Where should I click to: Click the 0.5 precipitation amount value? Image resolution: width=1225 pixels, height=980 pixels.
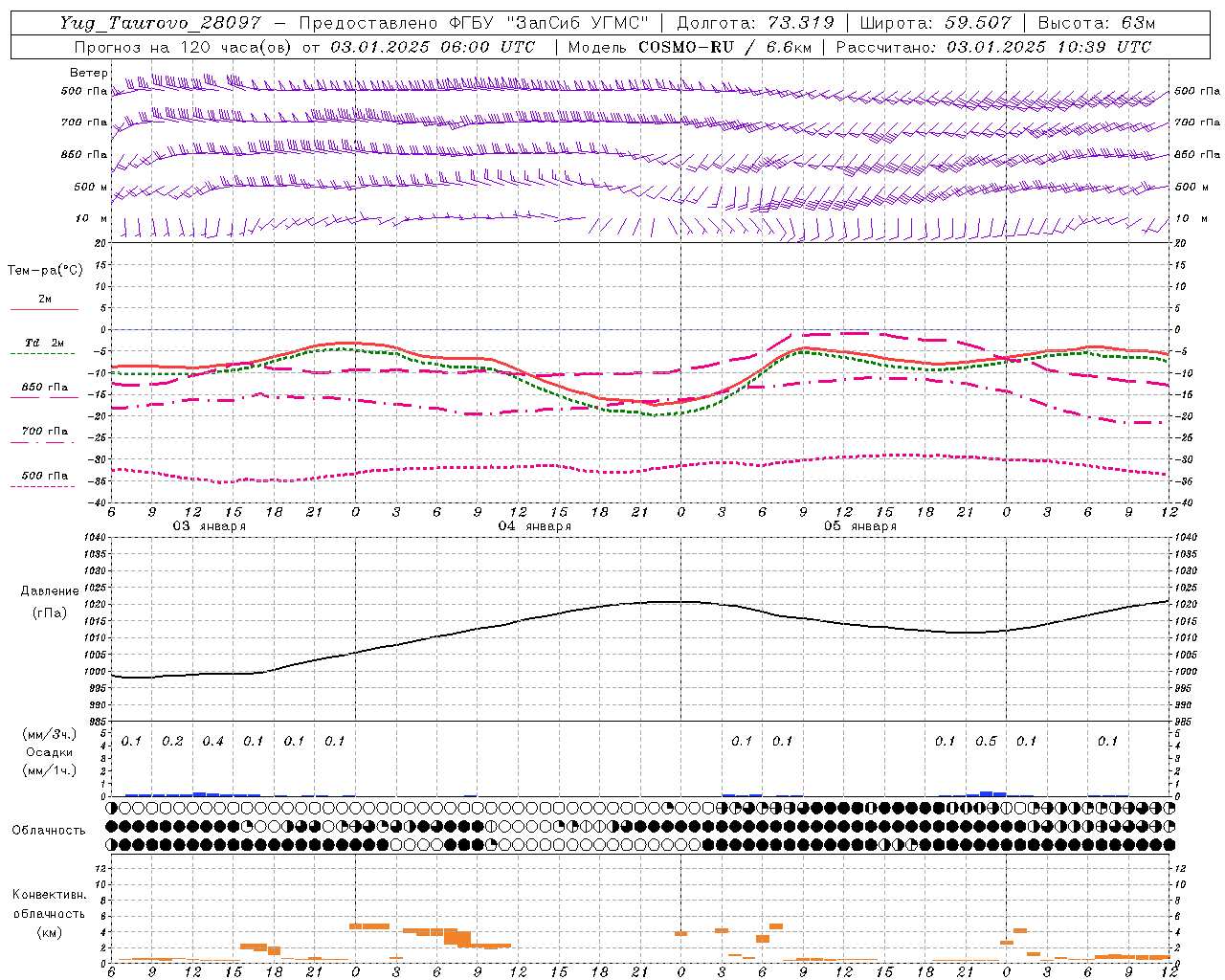(986, 741)
